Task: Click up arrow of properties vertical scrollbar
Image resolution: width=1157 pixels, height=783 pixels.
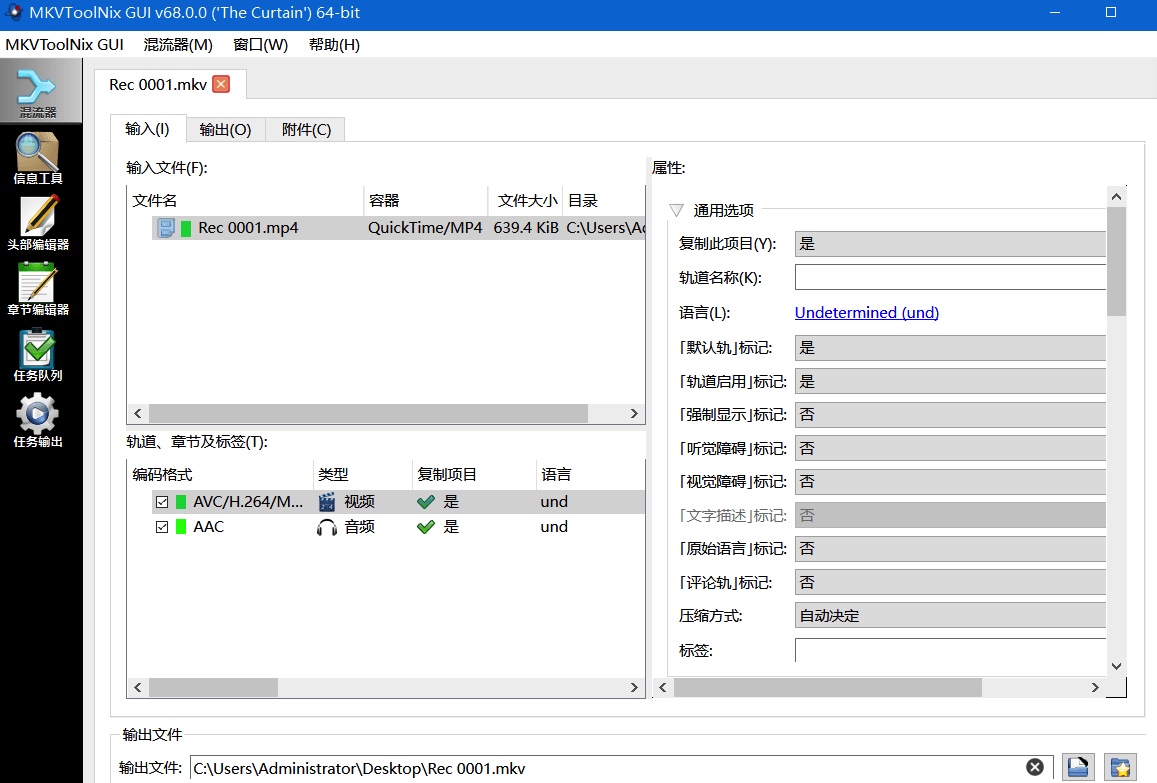Action: pos(1116,196)
